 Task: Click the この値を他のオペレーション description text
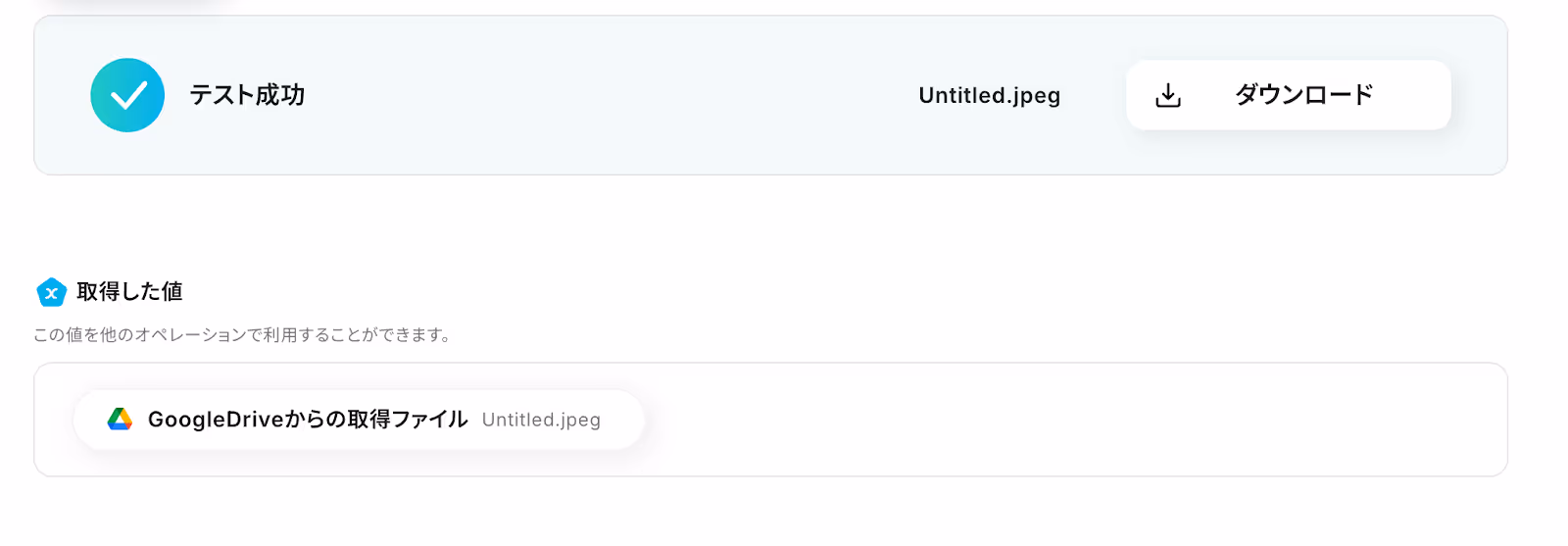point(242,335)
